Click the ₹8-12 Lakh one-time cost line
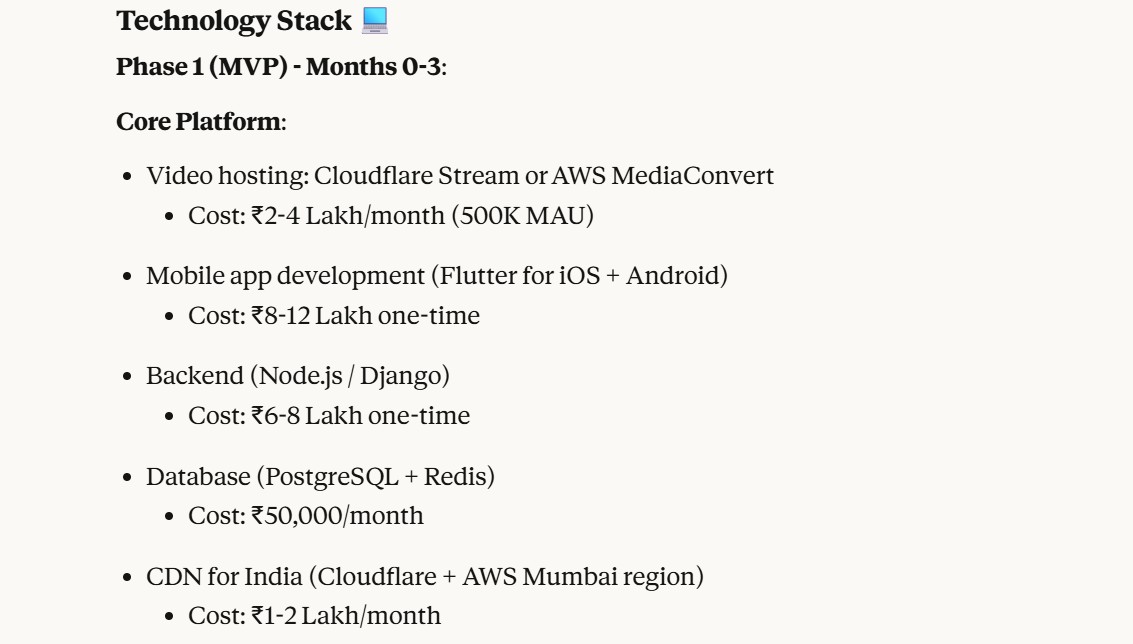The width and height of the screenshot is (1133, 644). pos(334,316)
